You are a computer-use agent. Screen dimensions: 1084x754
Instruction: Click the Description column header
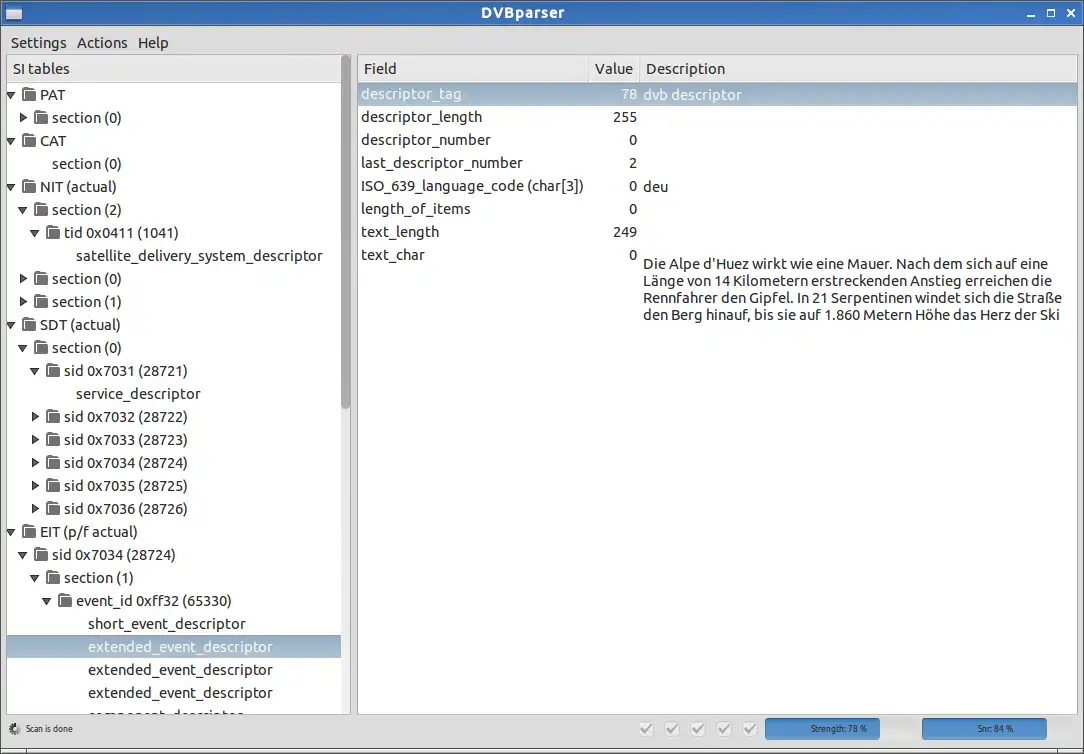pyautogui.click(x=858, y=68)
